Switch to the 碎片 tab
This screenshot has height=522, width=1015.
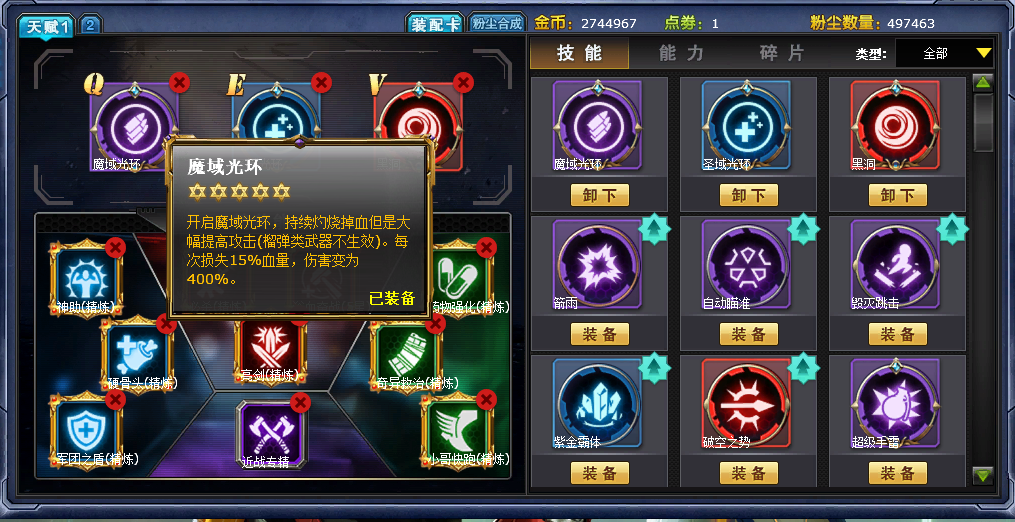[782, 53]
